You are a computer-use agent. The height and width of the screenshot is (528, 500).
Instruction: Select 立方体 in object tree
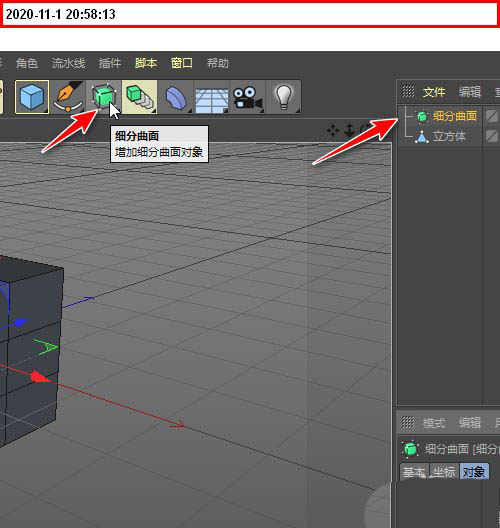[449, 136]
